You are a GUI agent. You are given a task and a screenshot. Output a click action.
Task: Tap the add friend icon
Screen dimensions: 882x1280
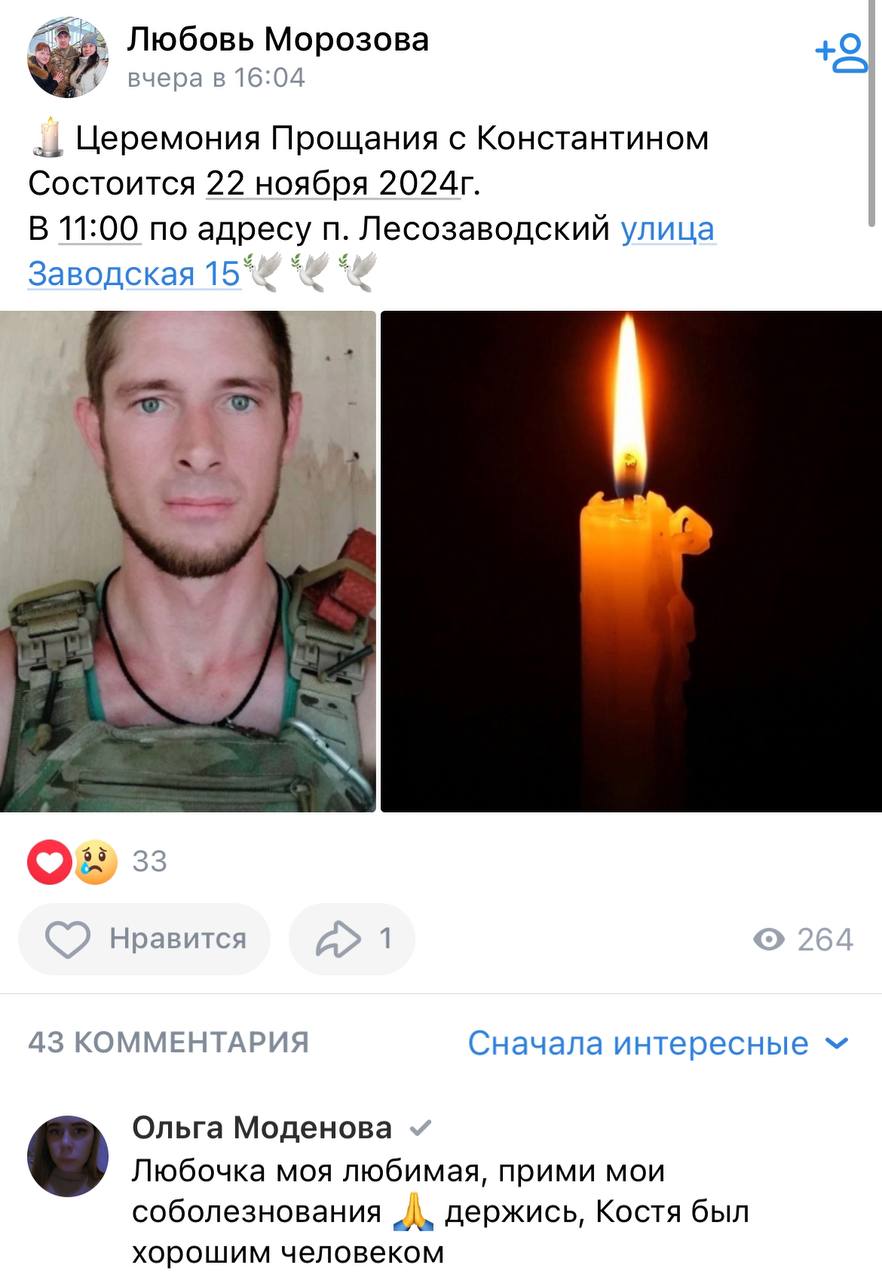(841, 52)
